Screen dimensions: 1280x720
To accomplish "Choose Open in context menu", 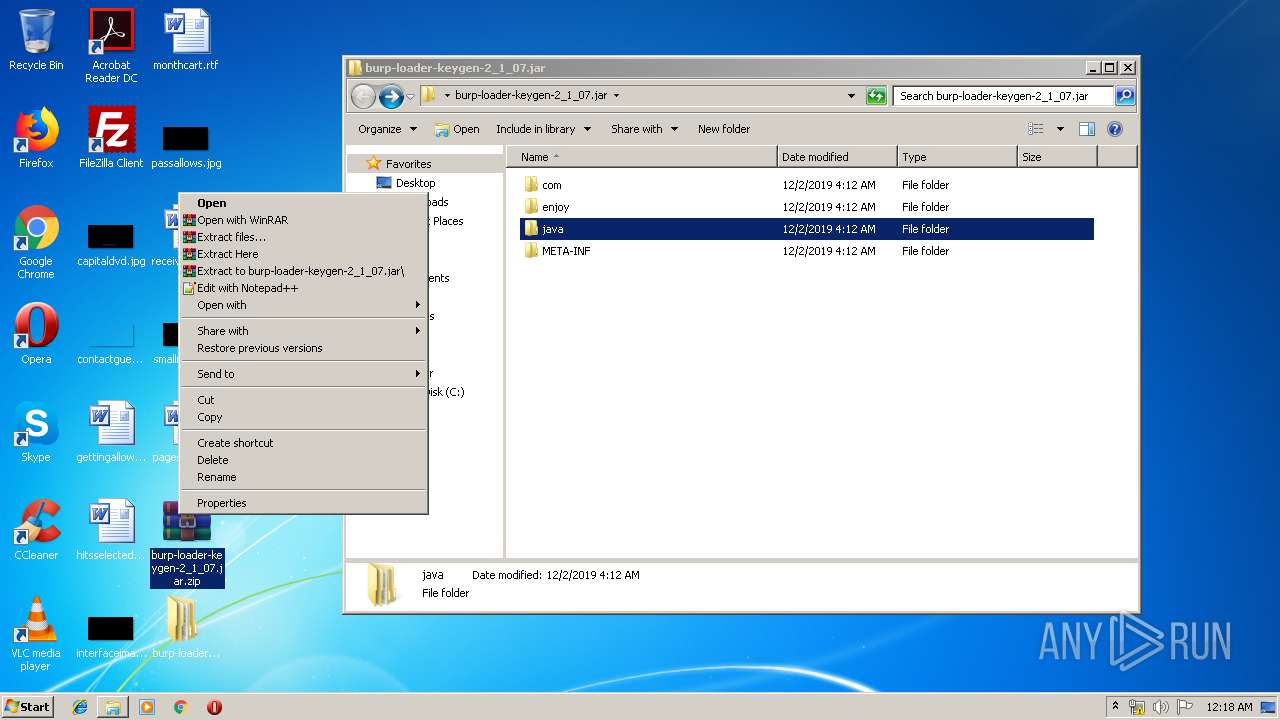I will pos(303,203).
